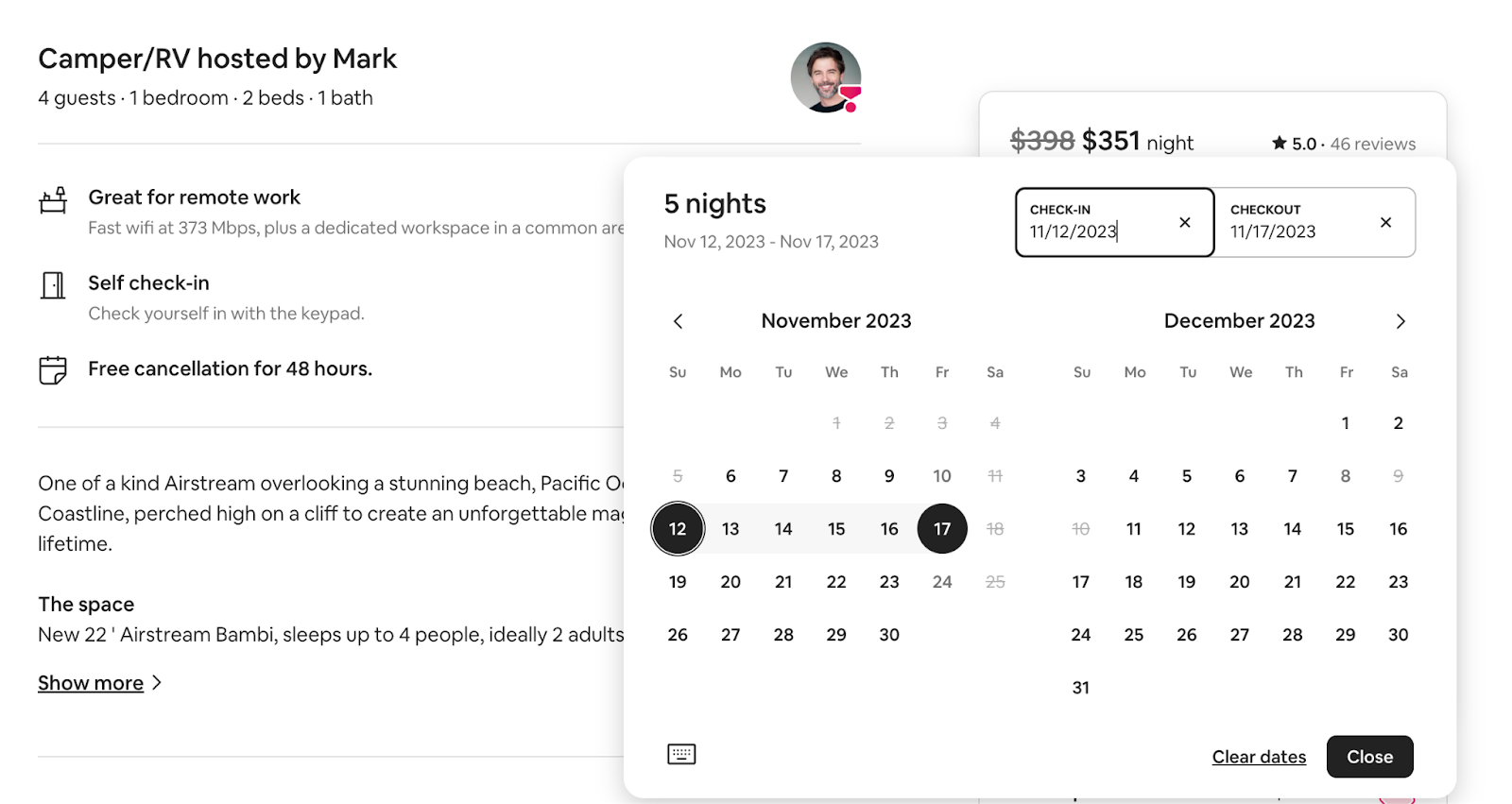The width and height of the screenshot is (1512, 804).
Task: Advance to next month in calendar
Action: click(1400, 321)
